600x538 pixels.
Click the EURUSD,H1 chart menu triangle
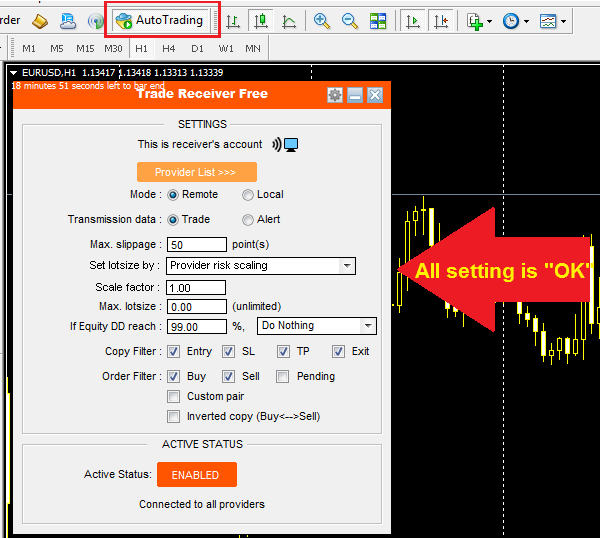(x=14, y=73)
